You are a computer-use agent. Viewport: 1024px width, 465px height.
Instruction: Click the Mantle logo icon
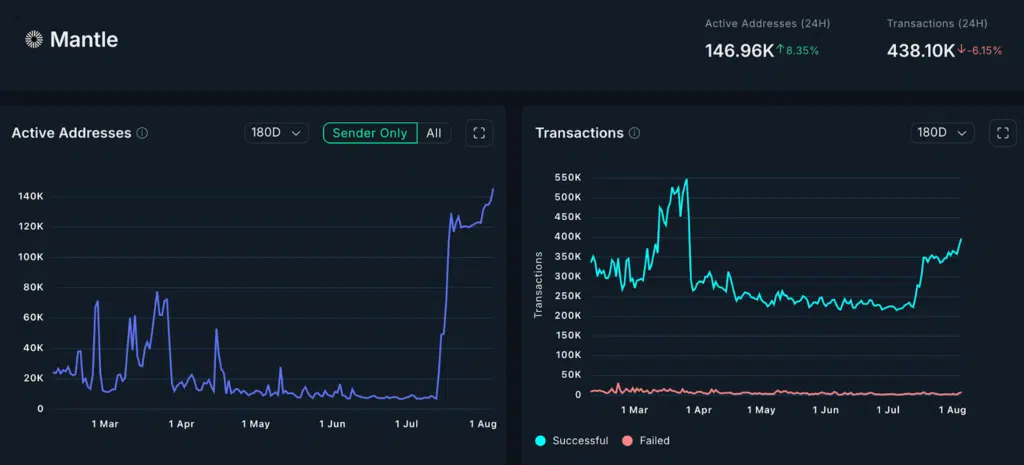point(34,40)
